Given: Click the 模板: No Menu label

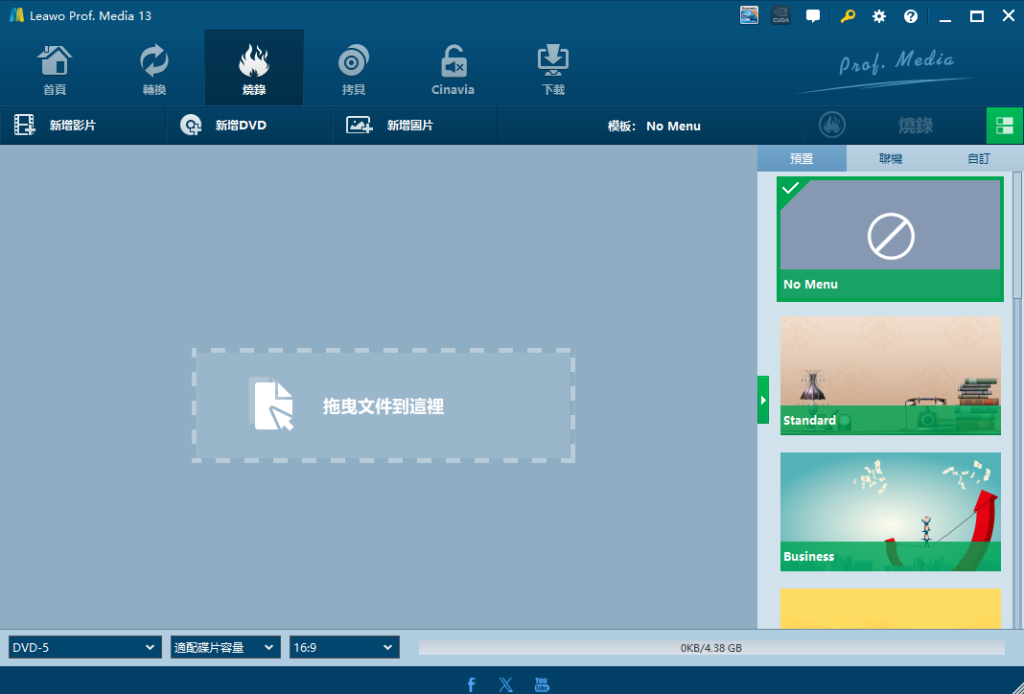Looking at the screenshot, I should pos(654,126).
